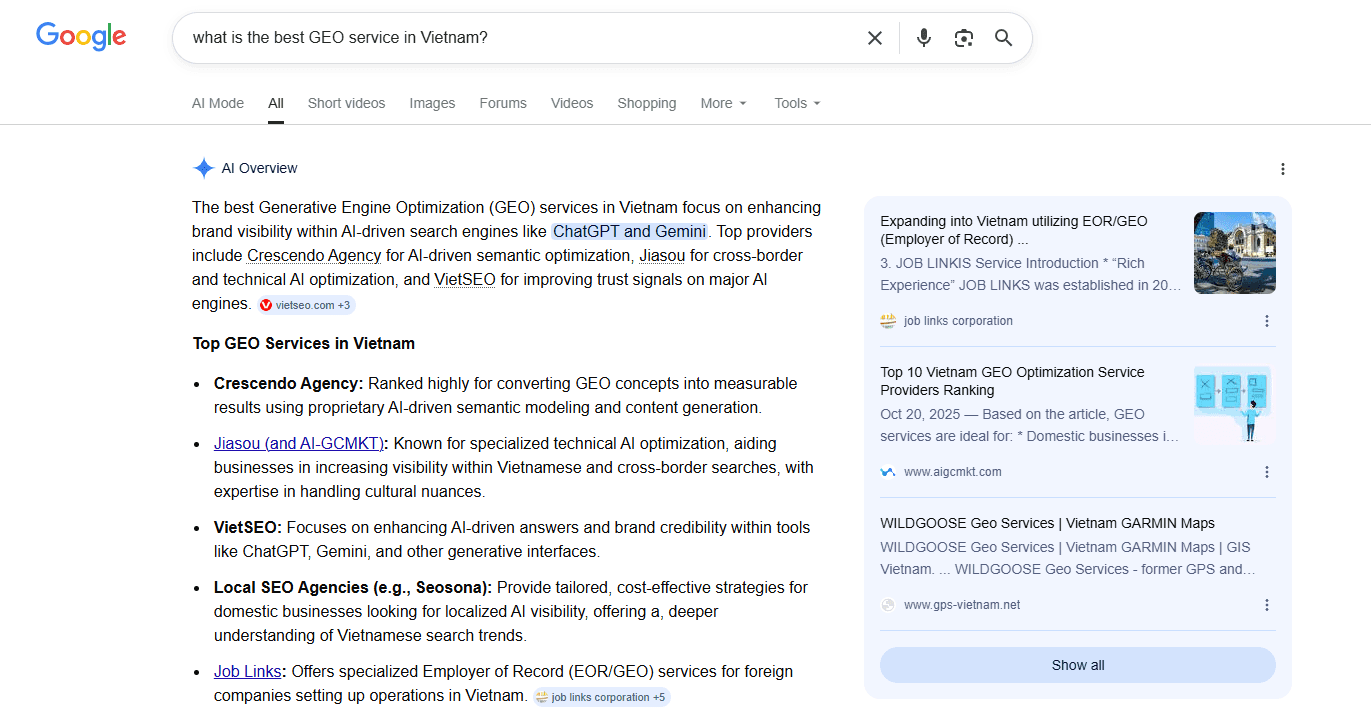Switch to Forums tab
The image size is (1371, 720).
(x=503, y=103)
